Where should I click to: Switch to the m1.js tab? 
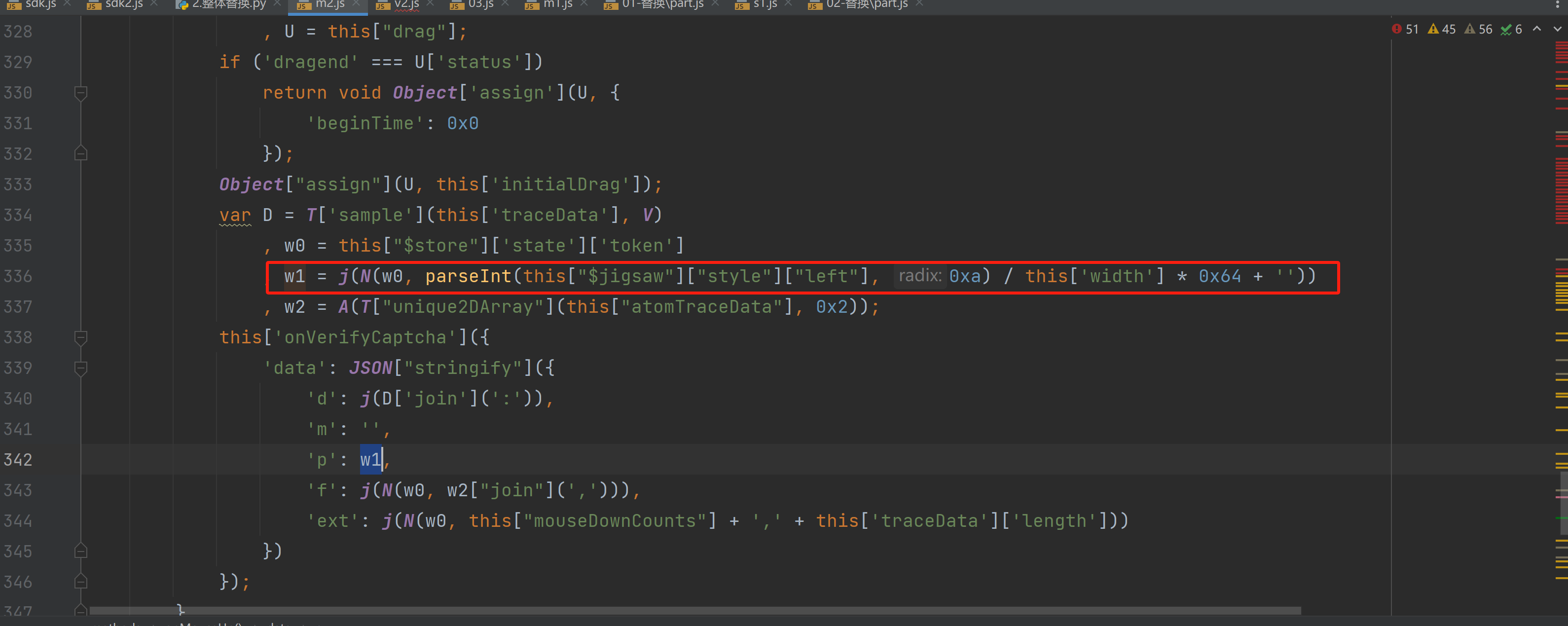pyautogui.click(x=557, y=4)
